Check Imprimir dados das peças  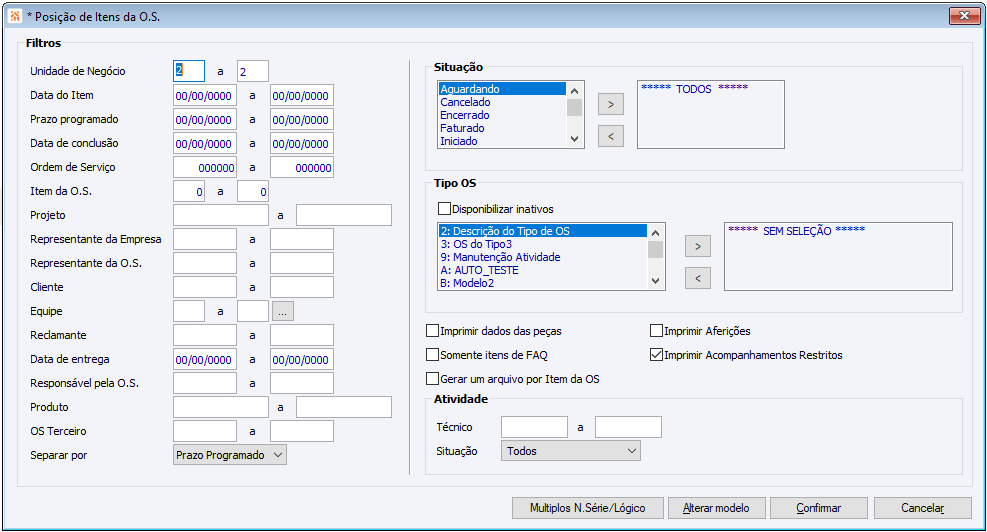(x=433, y=331)
